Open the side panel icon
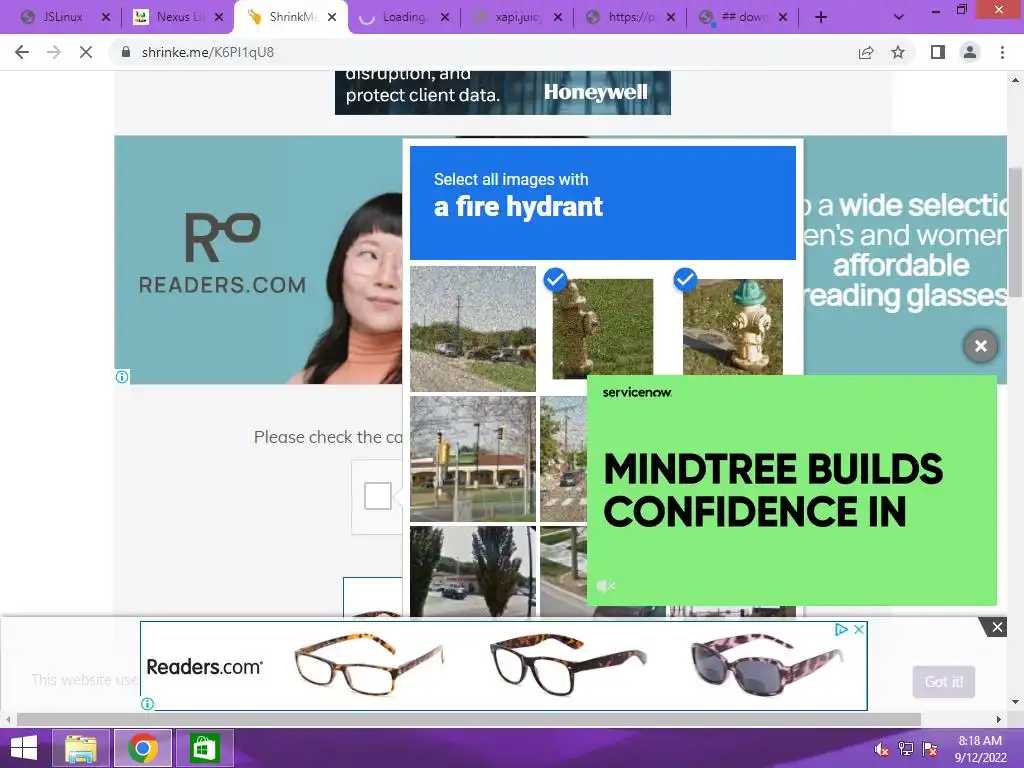The height and width of the screenshot is (768, 1024). pyautogui.click(x=938, y=52)
